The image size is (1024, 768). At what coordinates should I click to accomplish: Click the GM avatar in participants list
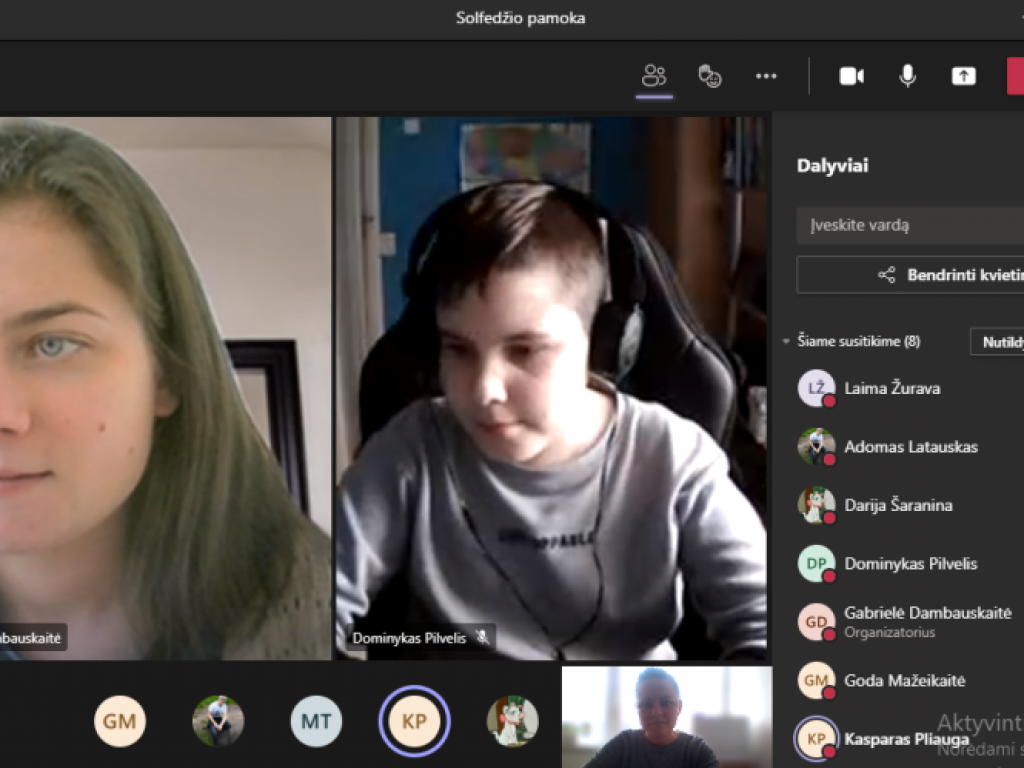point(816,680)
